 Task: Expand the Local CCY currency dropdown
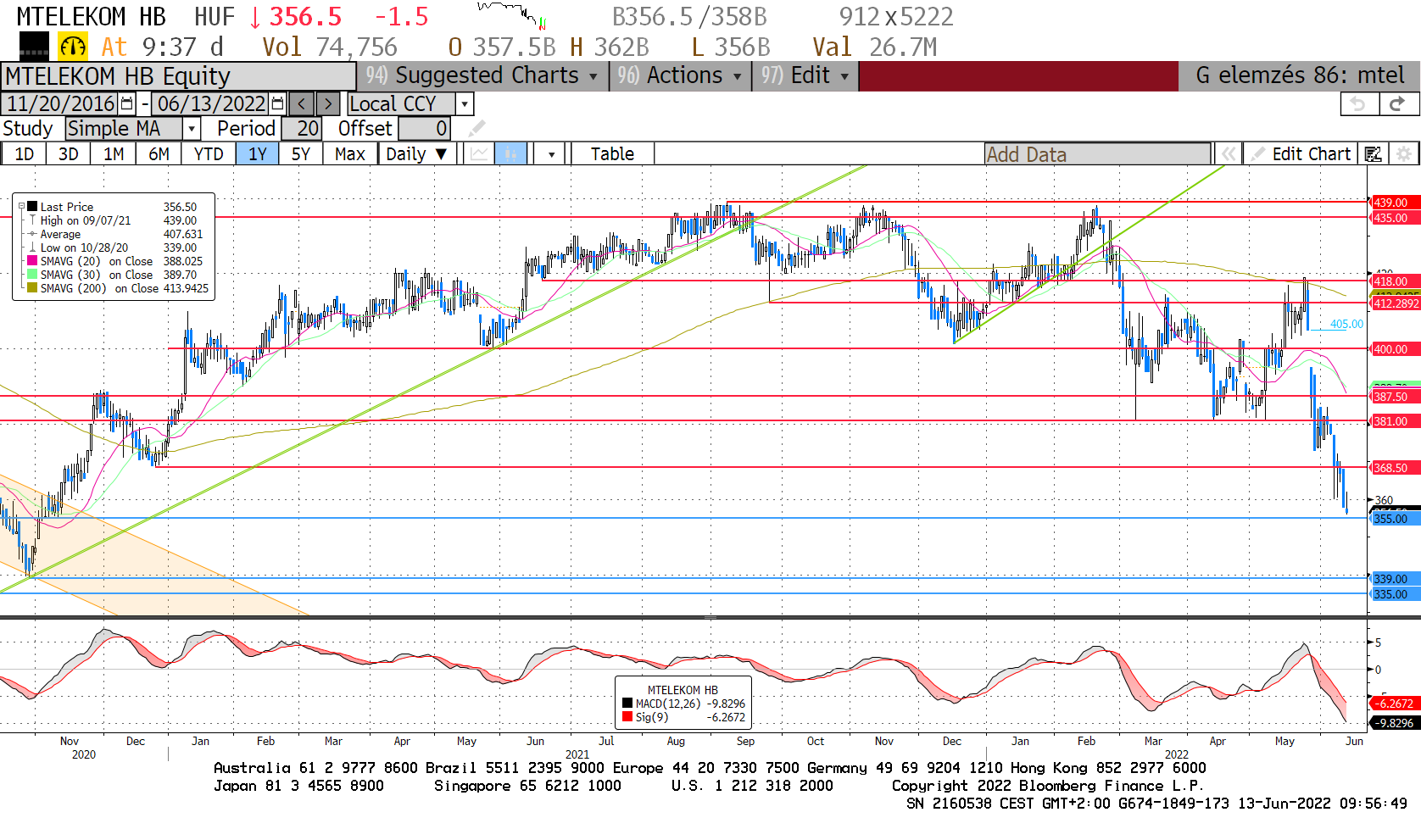(x=465, y=103)
